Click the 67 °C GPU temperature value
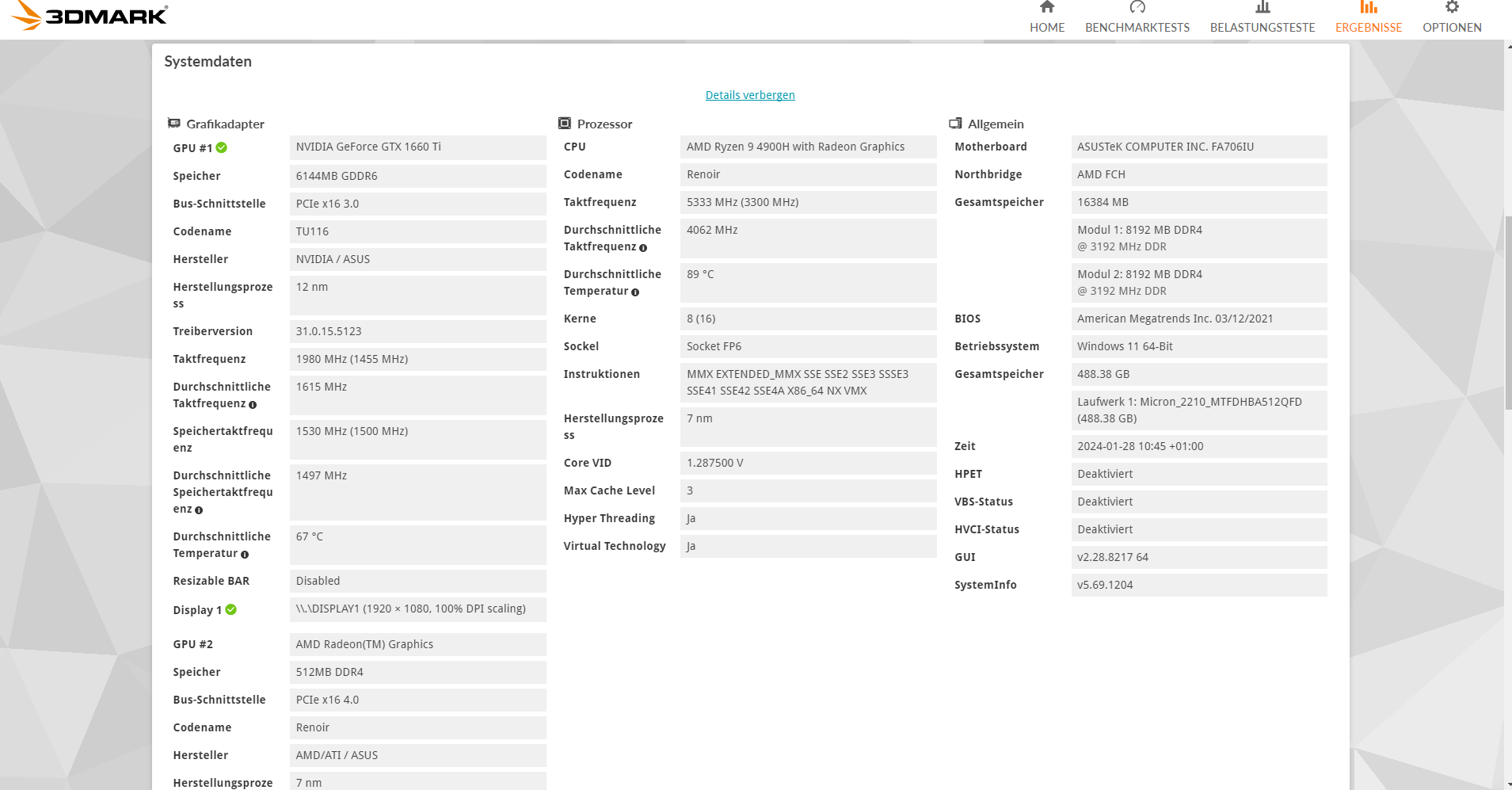1512x790 pixels. (417, 545)
